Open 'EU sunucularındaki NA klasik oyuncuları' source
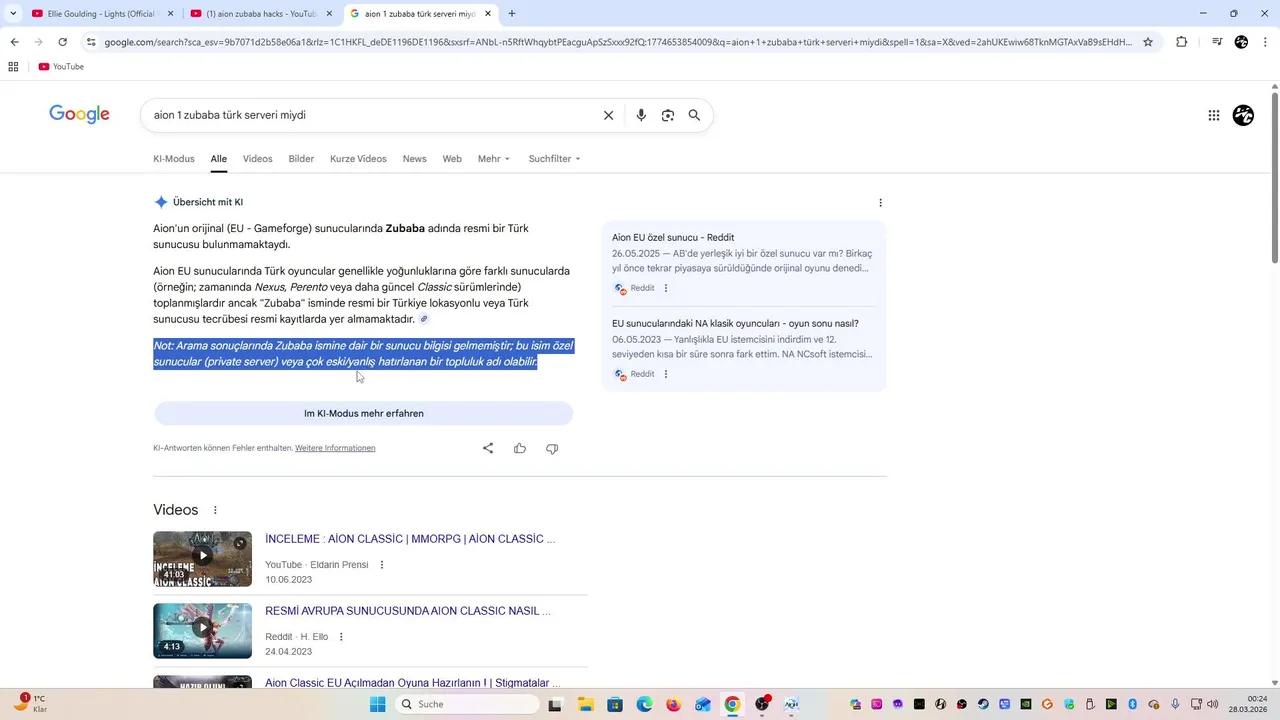The width and height of the screenshot is (1280, 720). (735, 323)
